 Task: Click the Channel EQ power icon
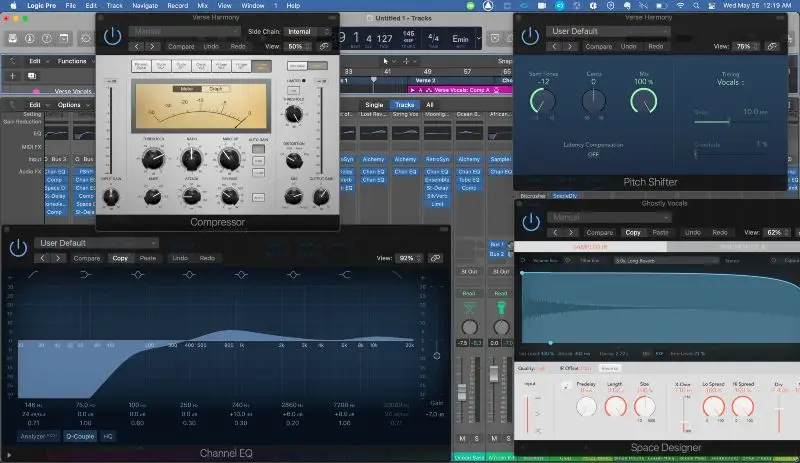coord(17,249)
